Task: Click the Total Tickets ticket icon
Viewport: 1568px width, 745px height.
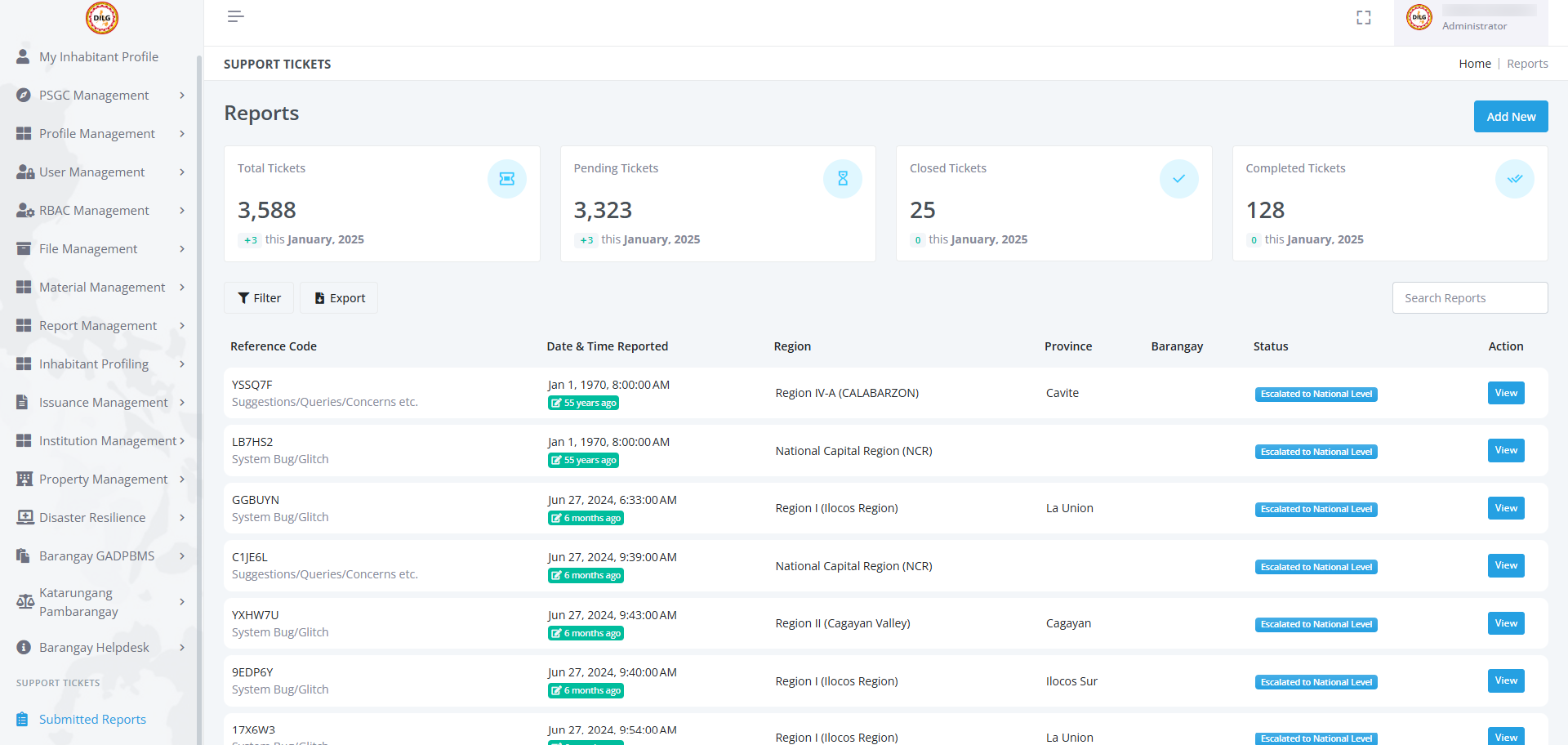Action: (507, 179)
